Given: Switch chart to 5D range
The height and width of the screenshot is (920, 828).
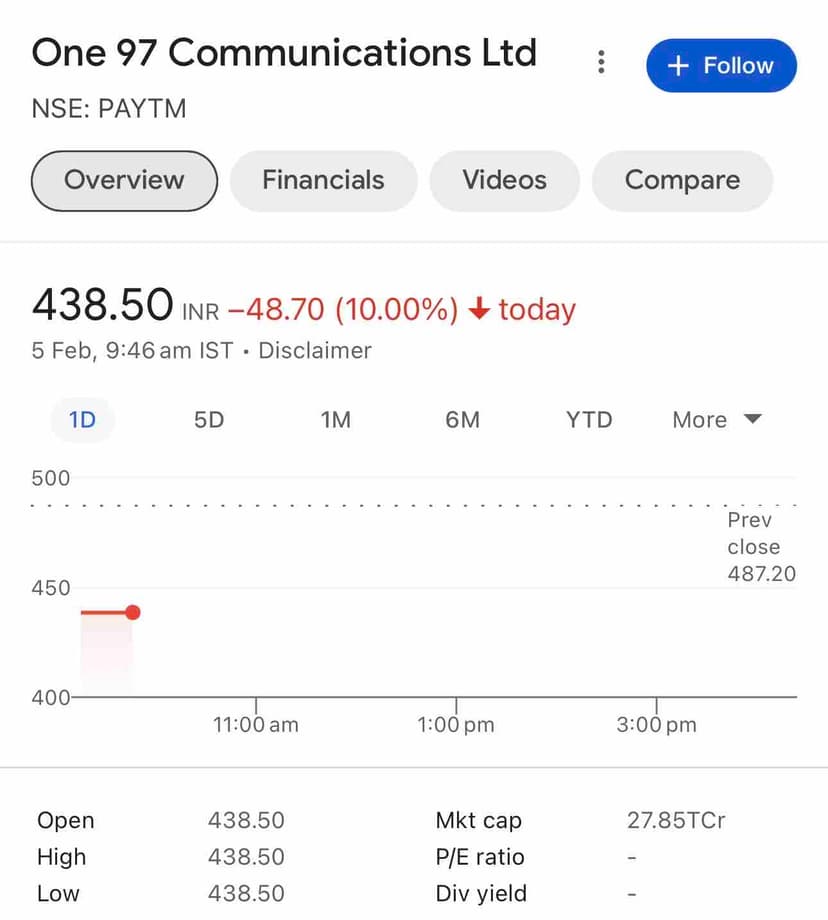Looking at the screenshot, I should [x=209, y=420].
